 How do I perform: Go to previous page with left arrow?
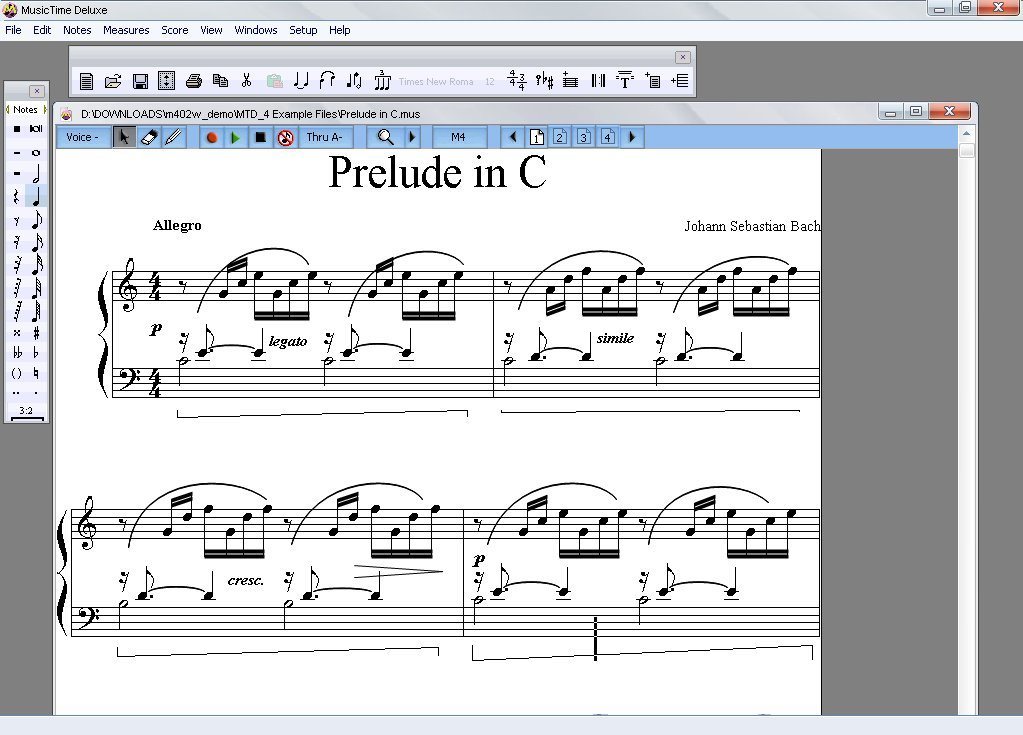512,137
